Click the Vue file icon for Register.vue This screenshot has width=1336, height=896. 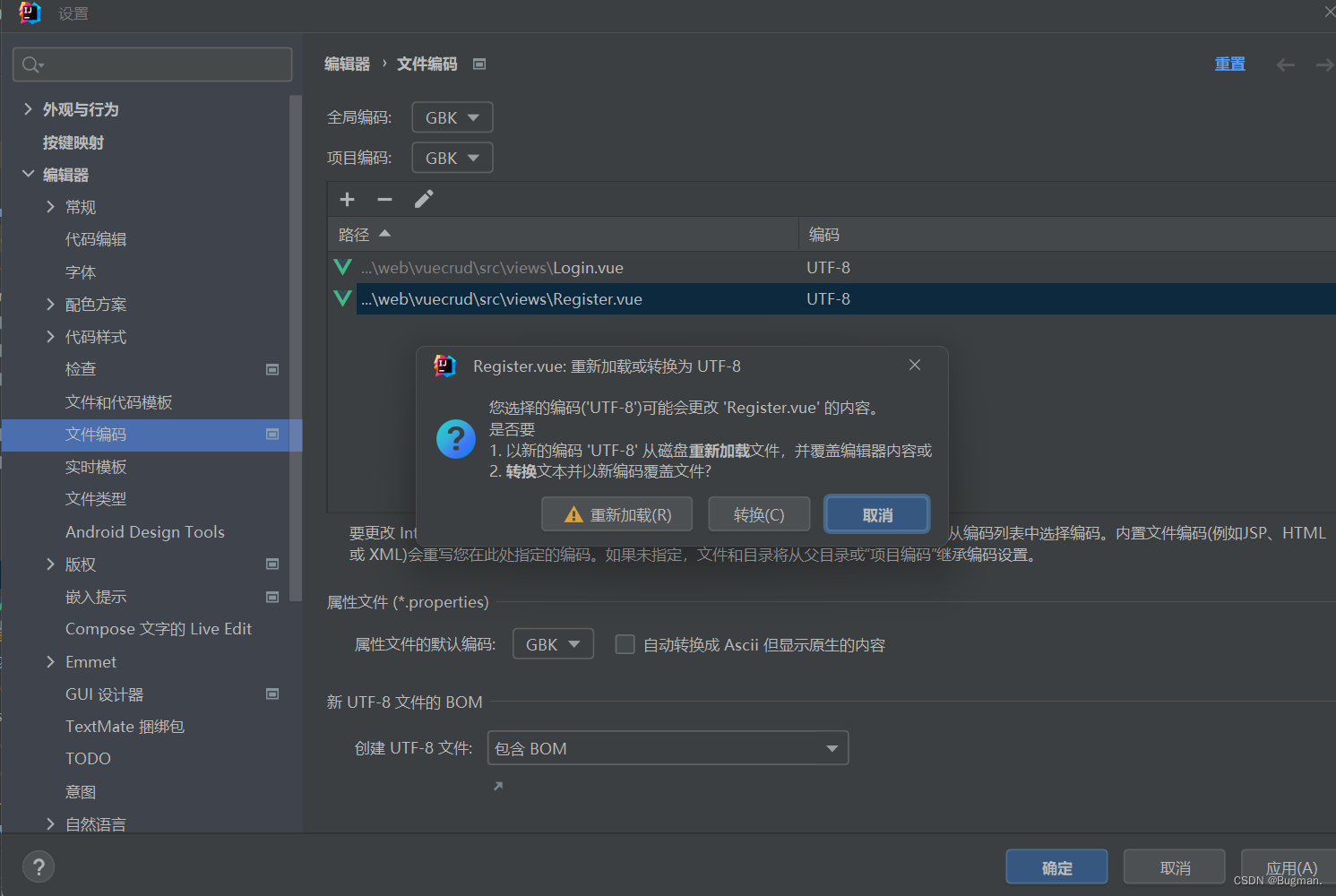point(342,298)
